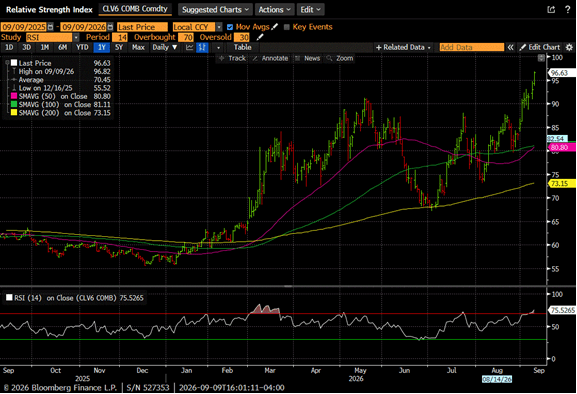Select the 6M time range
Viewport: 577px width, 394px height.
click(63, 47)
